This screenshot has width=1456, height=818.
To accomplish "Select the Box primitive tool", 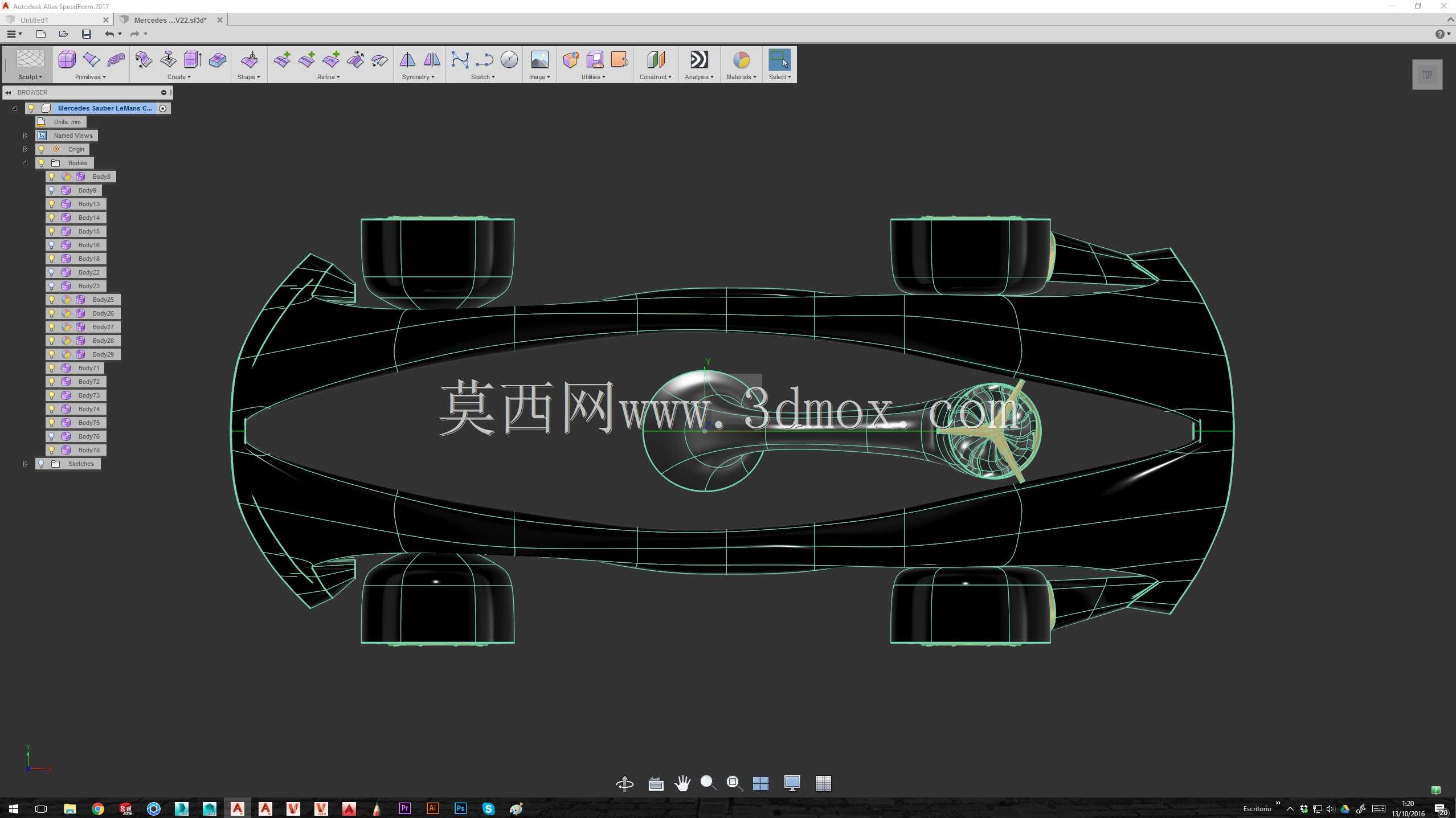I will 67,60.
